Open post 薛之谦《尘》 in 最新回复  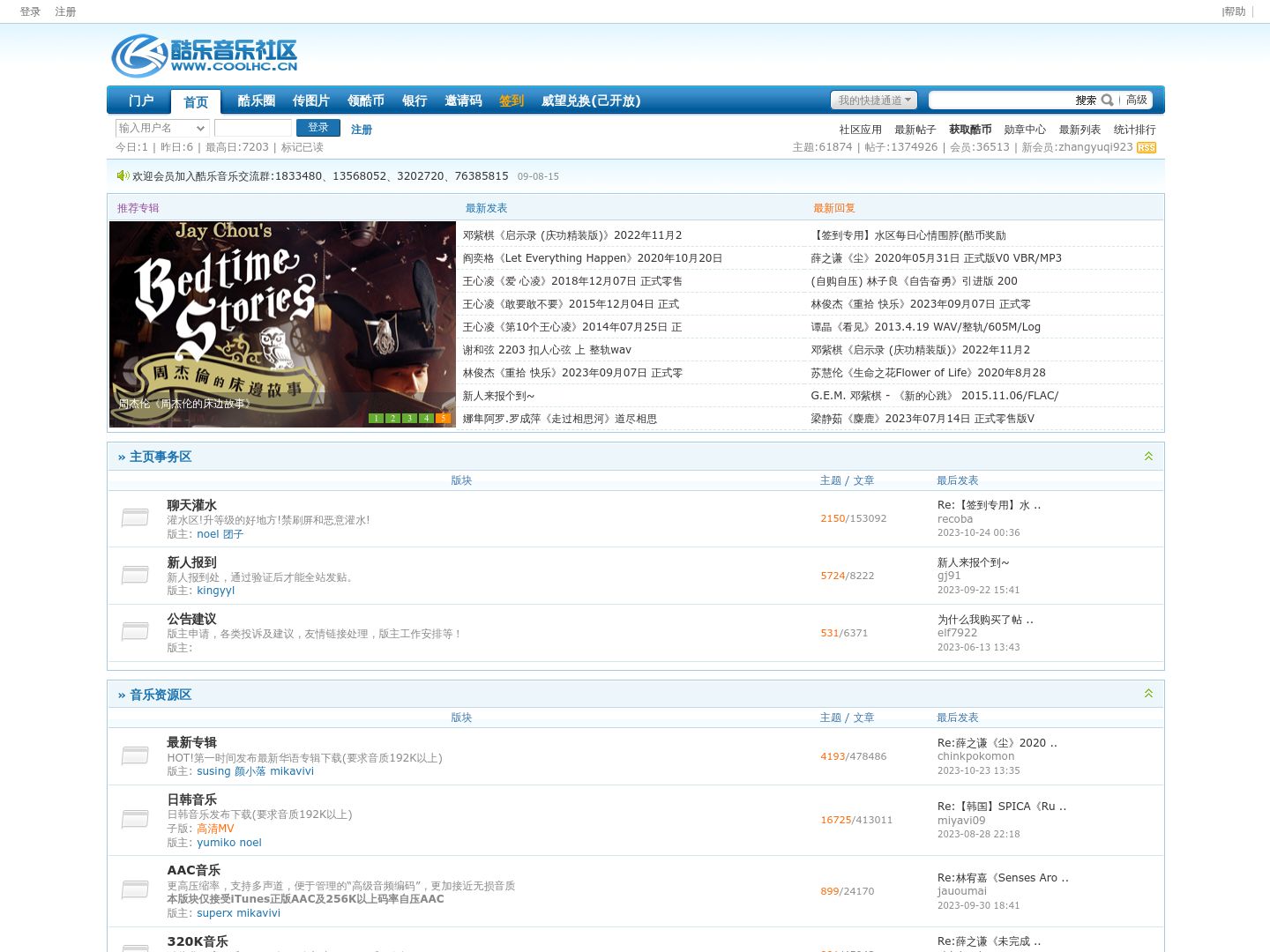pyautogui.click(x=936, y=258)
